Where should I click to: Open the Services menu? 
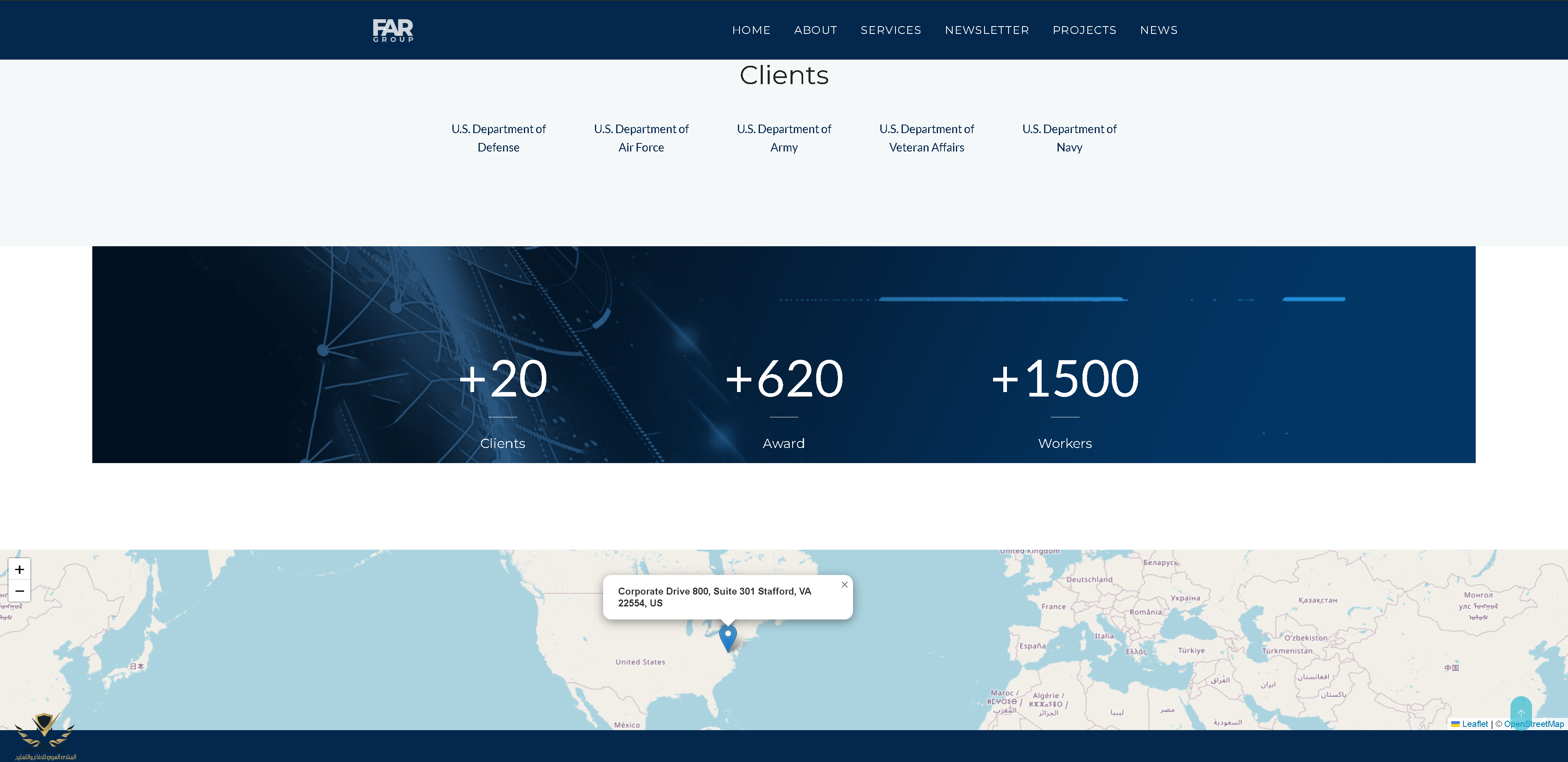coord(891,30)
